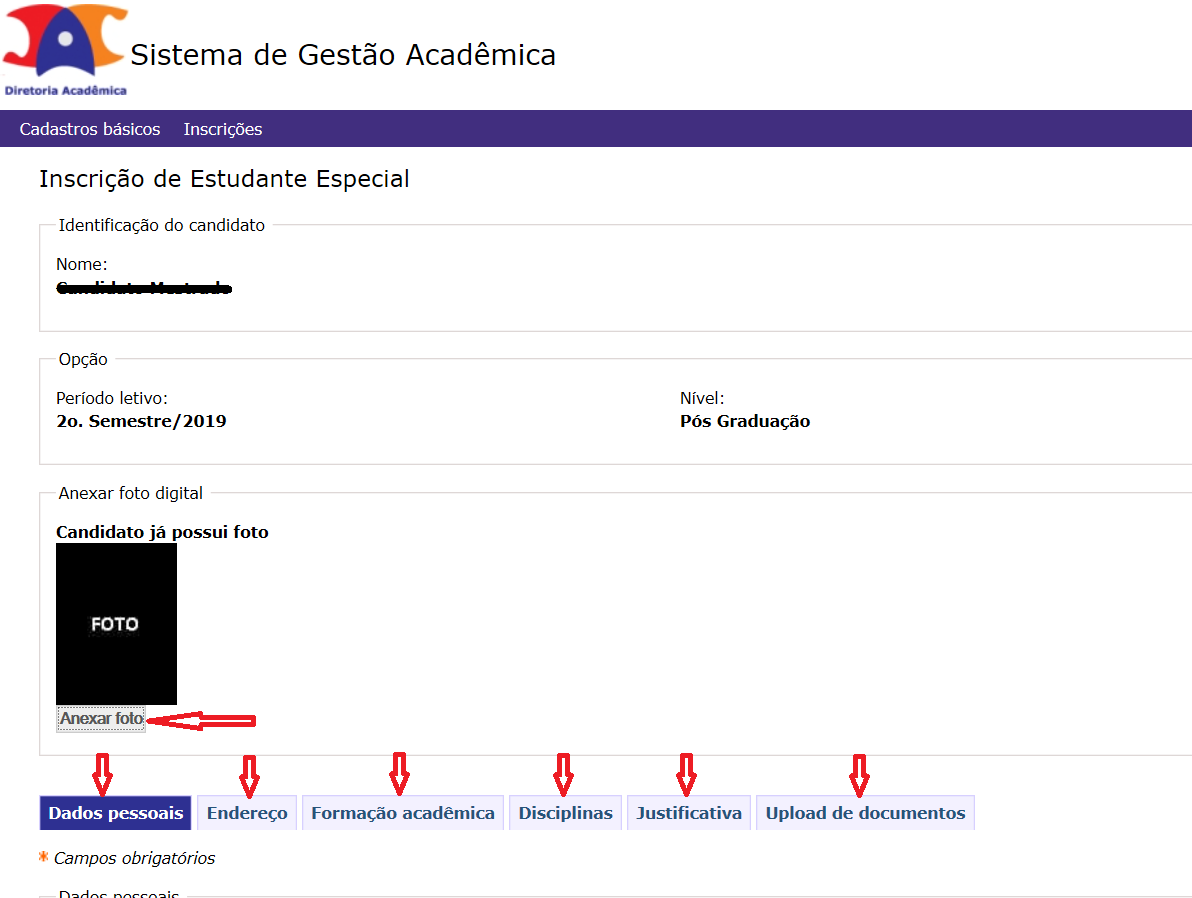1192x898 pixels.
Task: Click the 2o. Semestre/2019 period value
Action: coord(142,421)
